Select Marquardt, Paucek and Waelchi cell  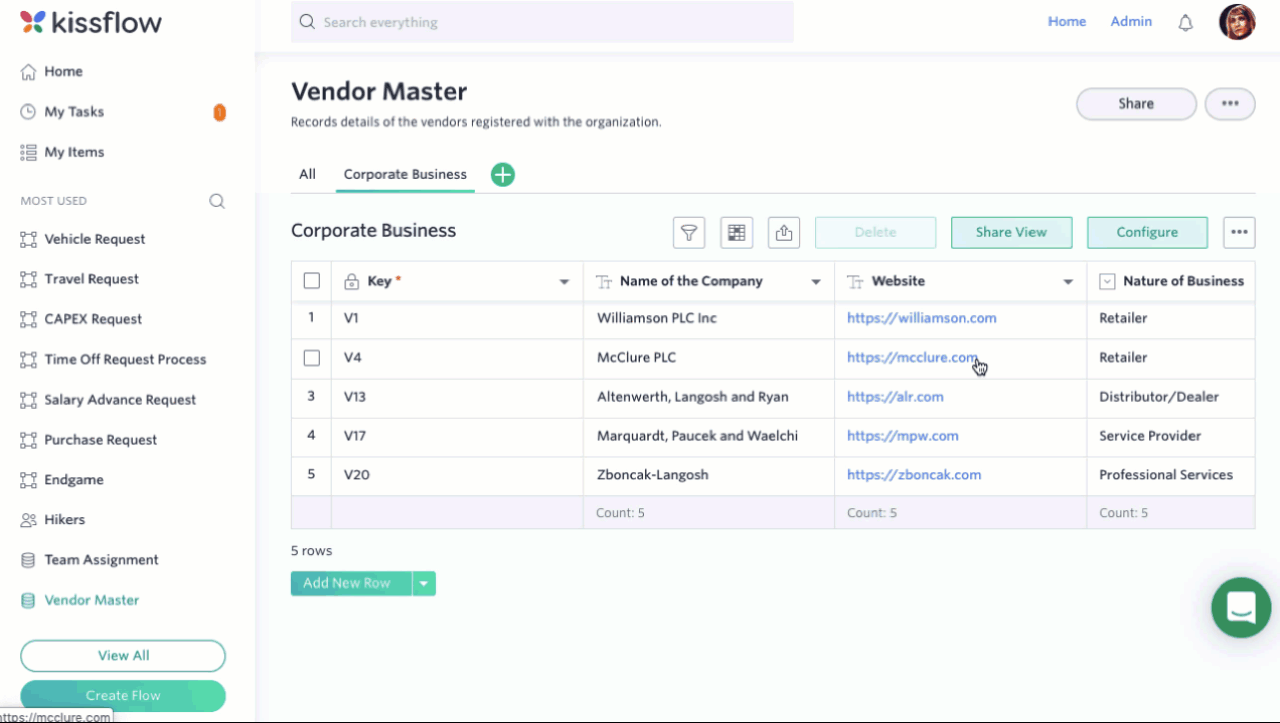709,436
